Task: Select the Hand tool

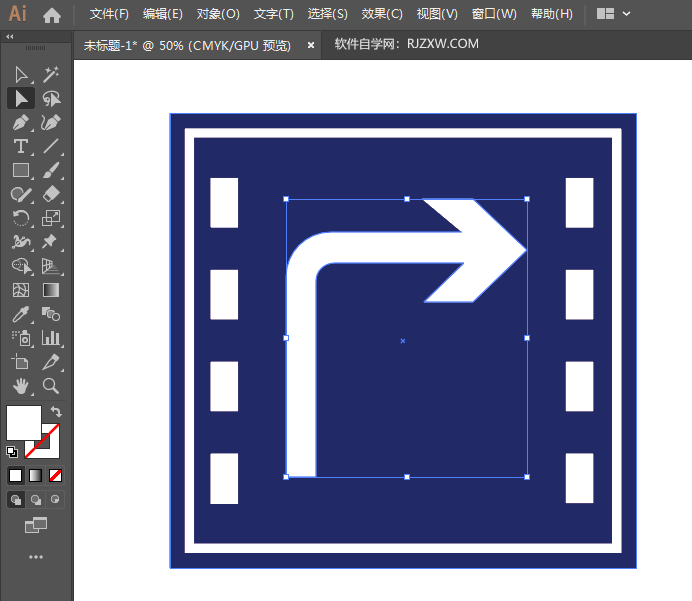Action: pyautogui.click(x=21, y=386)
